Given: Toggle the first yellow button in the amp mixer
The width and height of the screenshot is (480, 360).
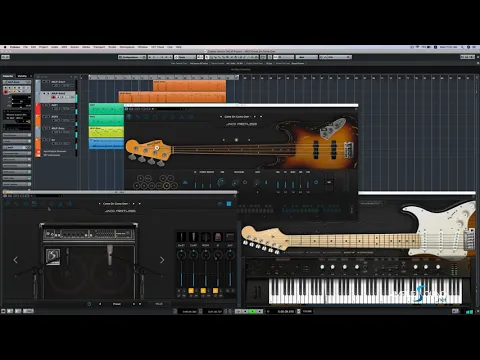Looking at the screenshot, I should tap(191, 291).
